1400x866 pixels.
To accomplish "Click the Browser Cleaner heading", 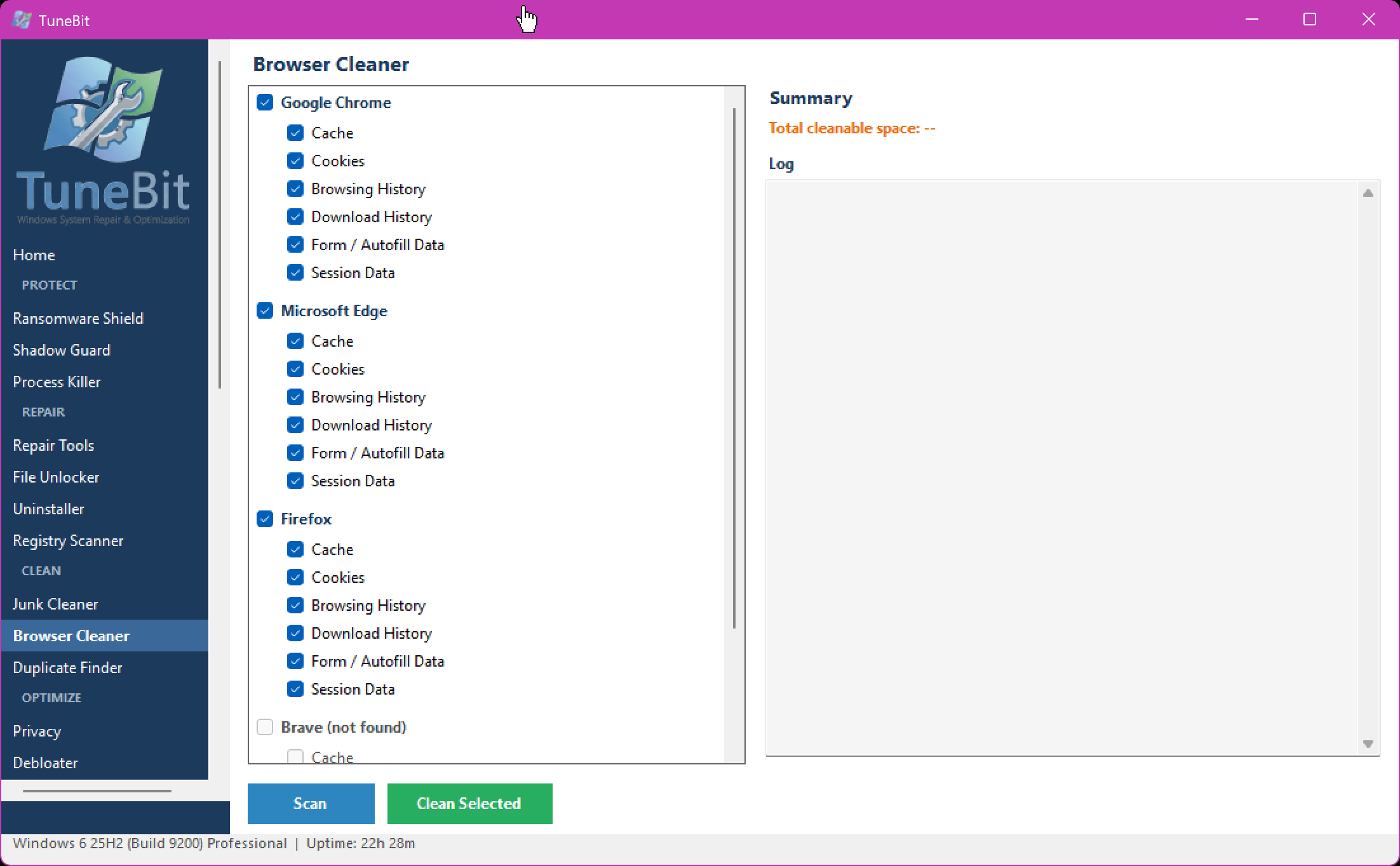I will pos(331,64).
